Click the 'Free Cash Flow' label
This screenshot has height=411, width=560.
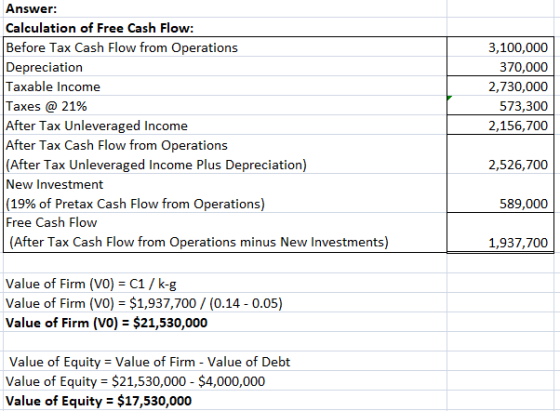(x=51, y=222)
